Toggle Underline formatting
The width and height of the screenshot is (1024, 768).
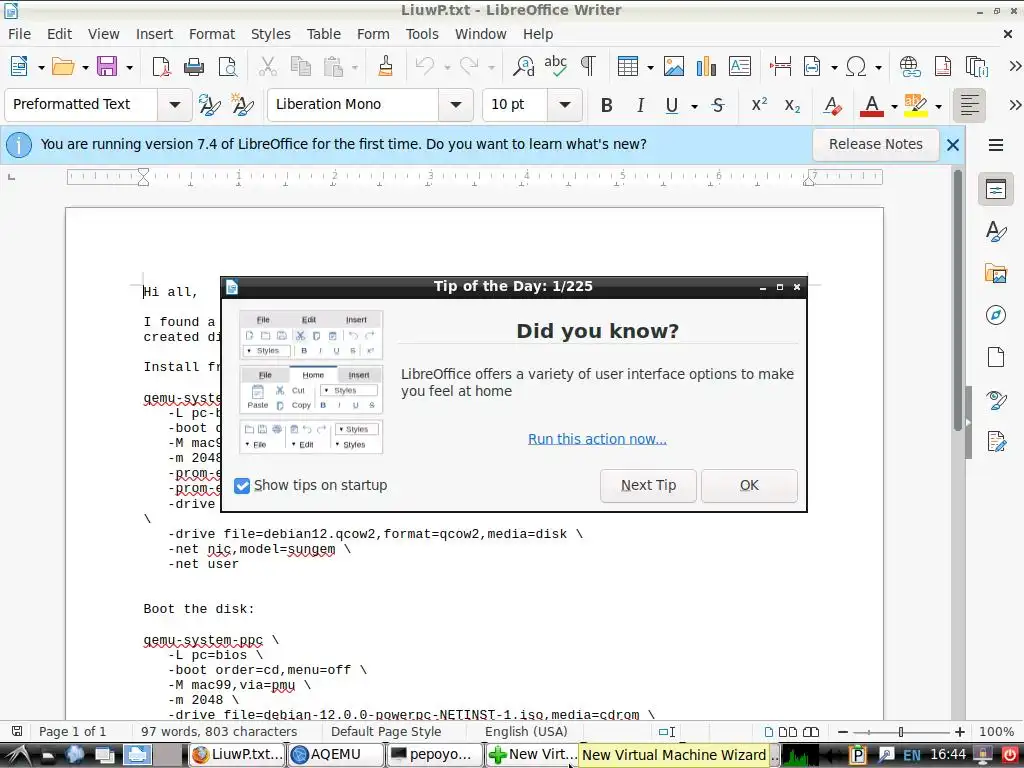671,105
